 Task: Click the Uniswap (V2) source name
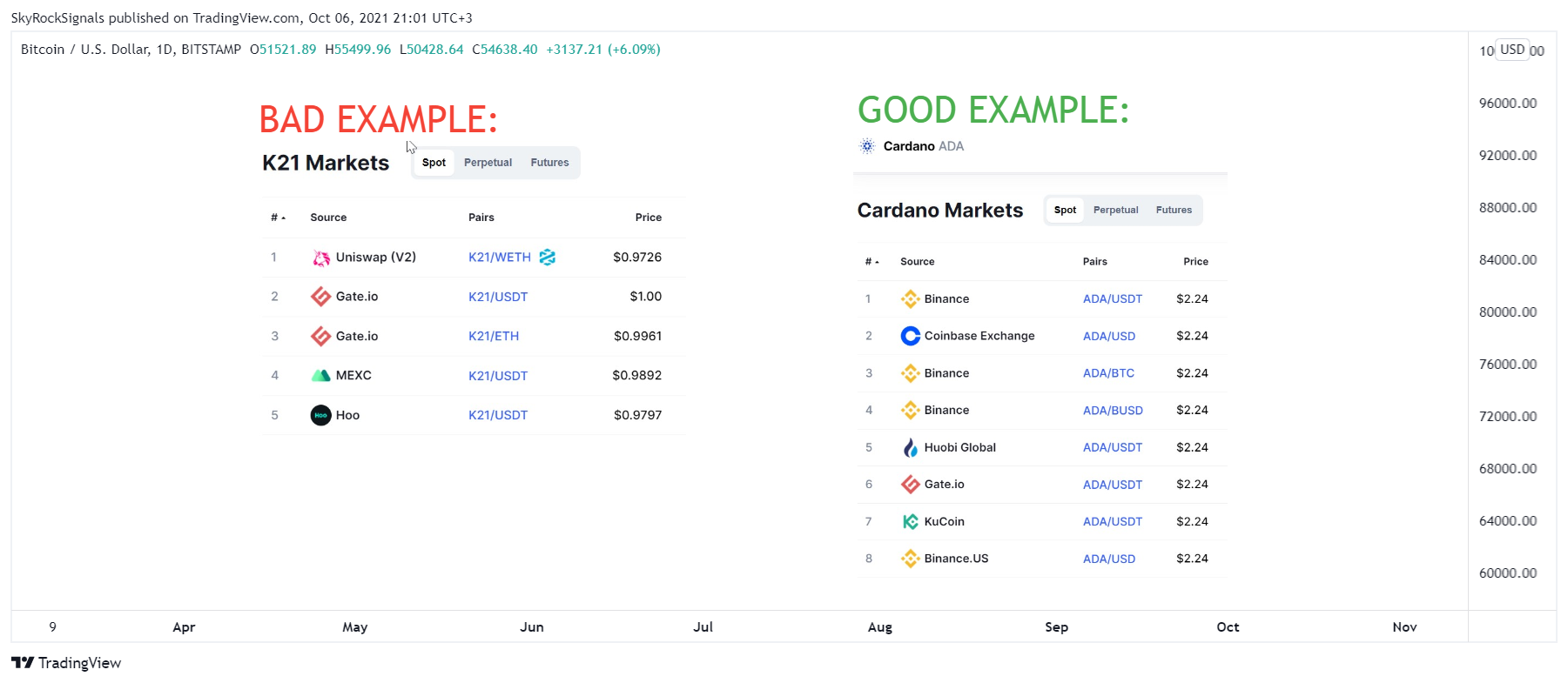(x=376, y=258)
